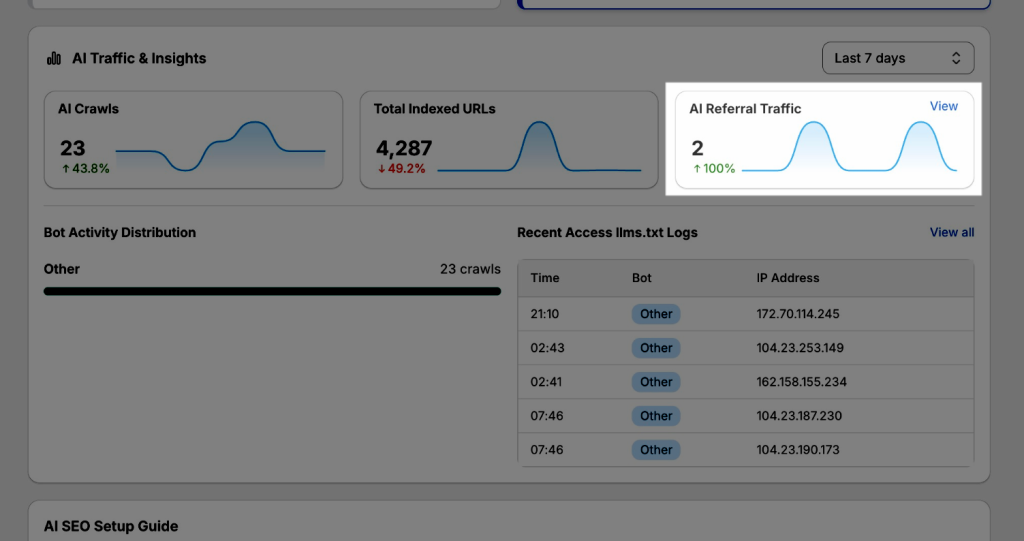Click the Other bot activity progress bar

[x=272, y=291]
